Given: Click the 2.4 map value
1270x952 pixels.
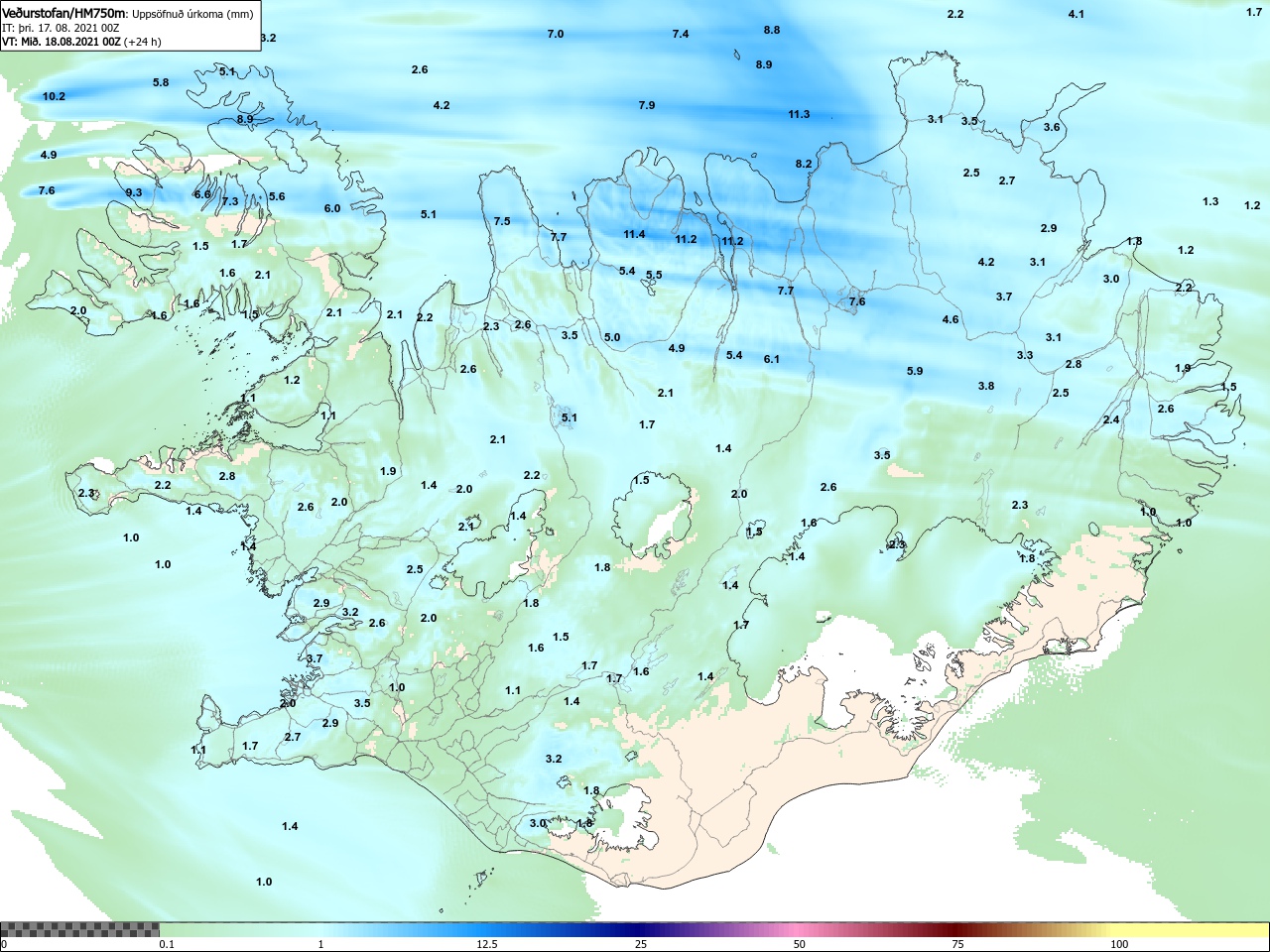Looking at the screenshot, I should click(x=1111, y=419).
